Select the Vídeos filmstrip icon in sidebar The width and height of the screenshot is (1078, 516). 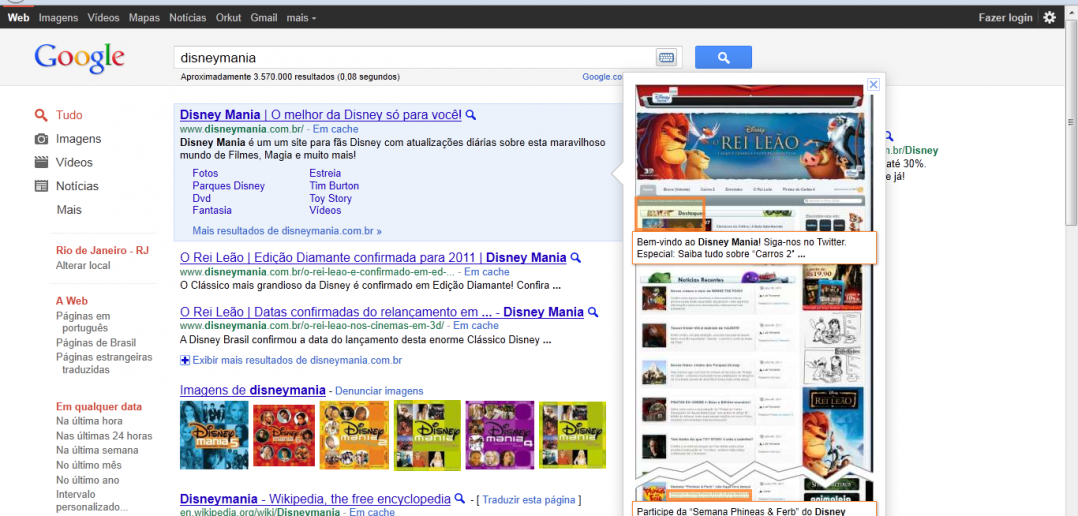41,162
